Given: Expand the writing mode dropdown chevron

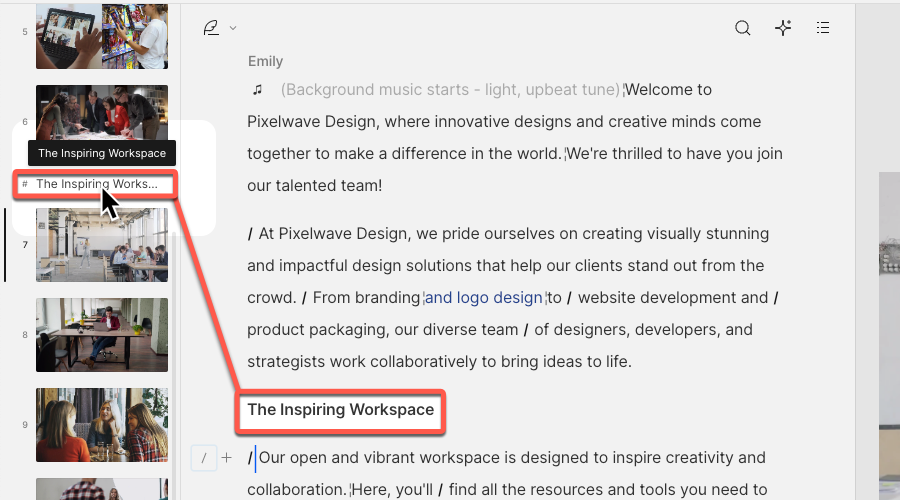Looking at the screenshot, I should click(233, 28).
